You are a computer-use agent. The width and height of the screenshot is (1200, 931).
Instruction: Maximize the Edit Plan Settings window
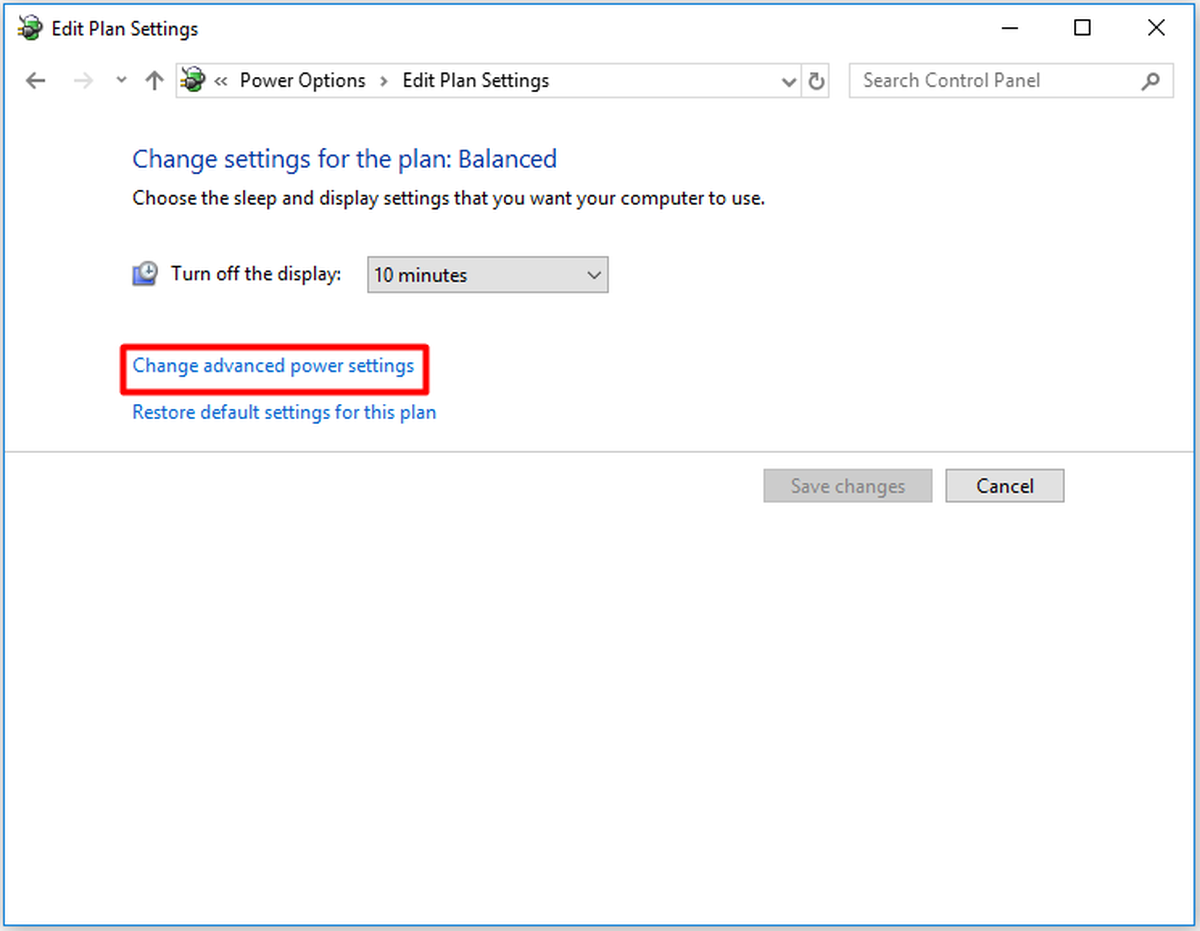coord(1082,29)
